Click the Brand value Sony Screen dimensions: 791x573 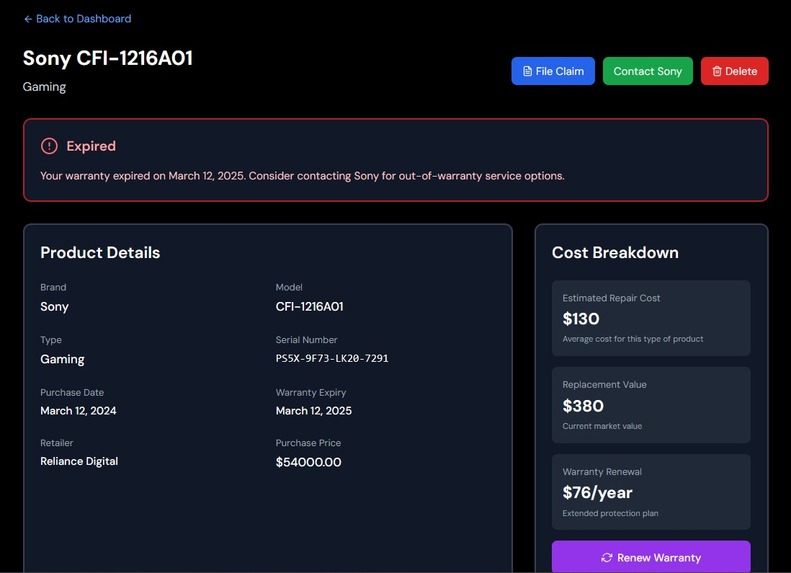(54, 307)
